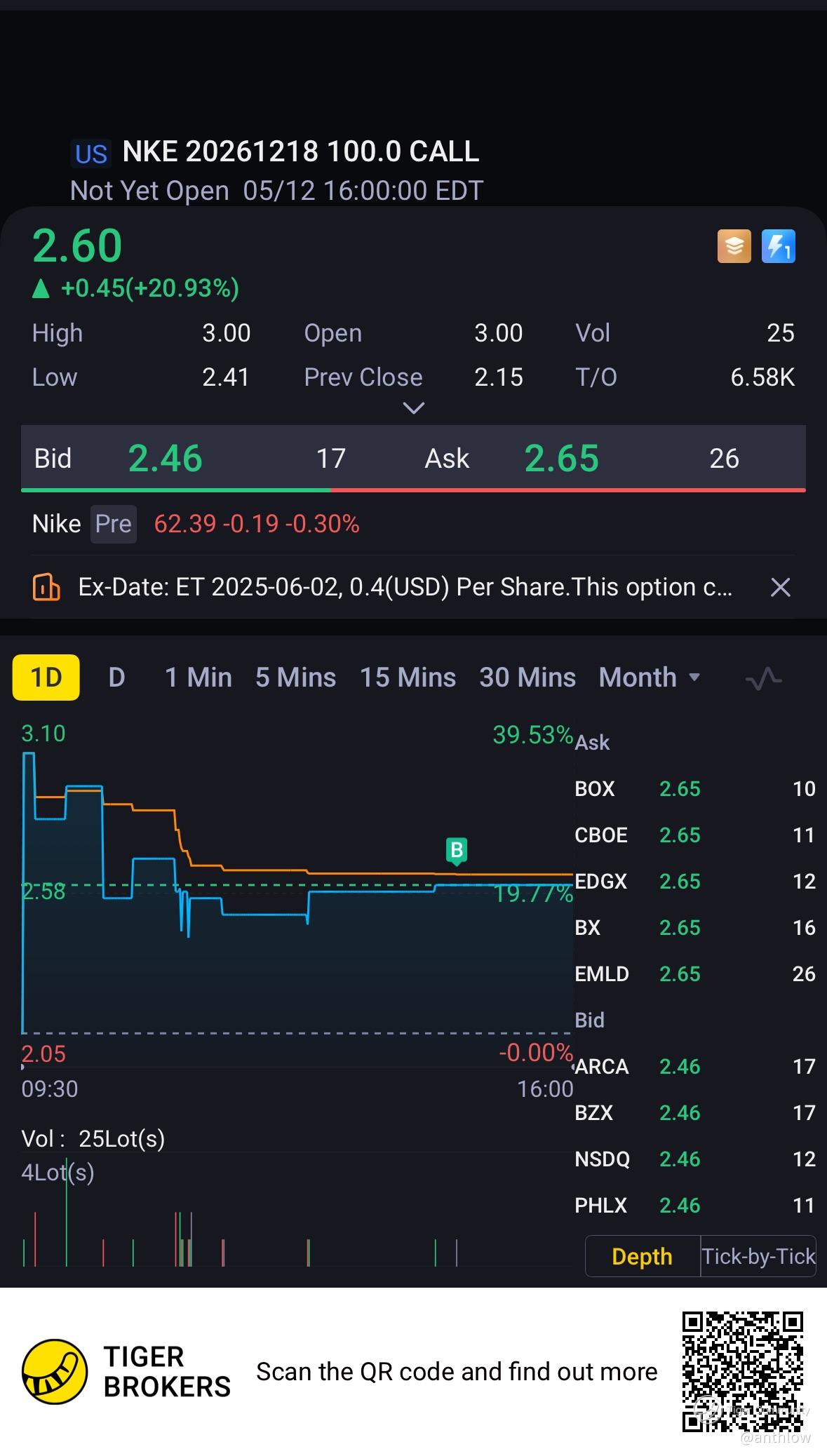
Task: Switch to the 15 Mins chart
Action: 408,678
